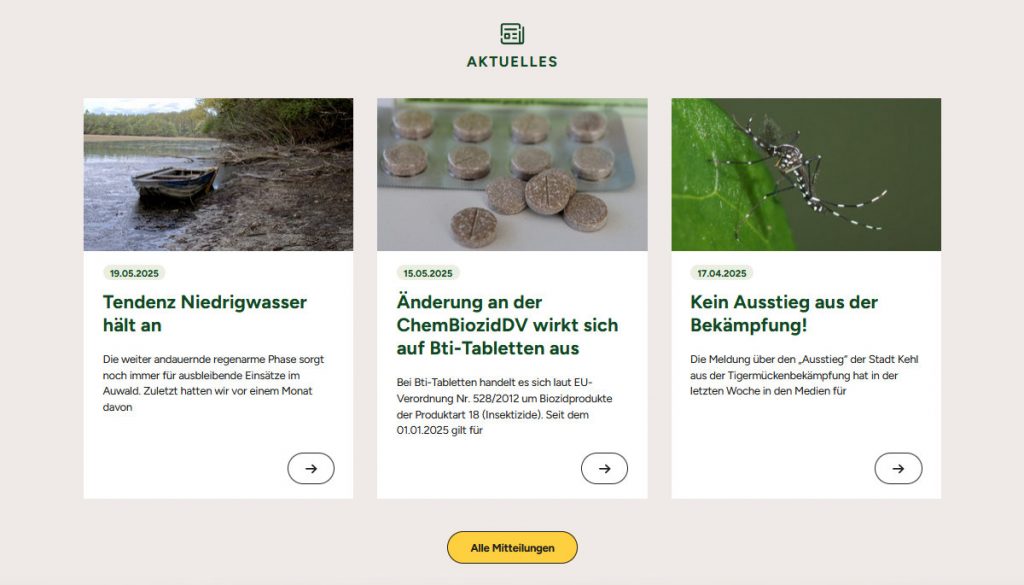Click the AKTUELLES section heading
This screenshot has width=1024, height=585.
click(x=512, y=61)
